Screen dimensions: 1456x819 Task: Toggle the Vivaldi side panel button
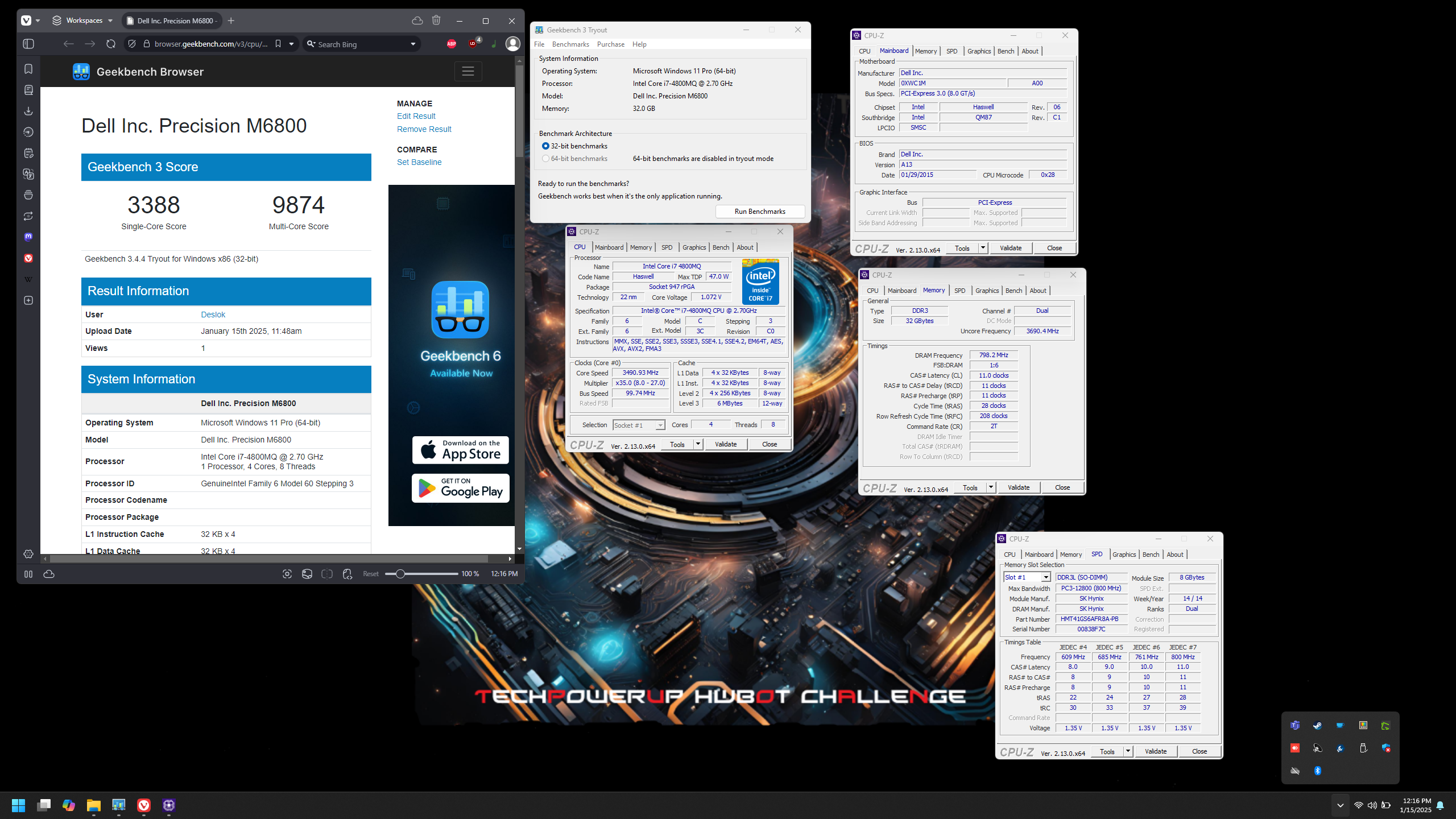point(28,44)
